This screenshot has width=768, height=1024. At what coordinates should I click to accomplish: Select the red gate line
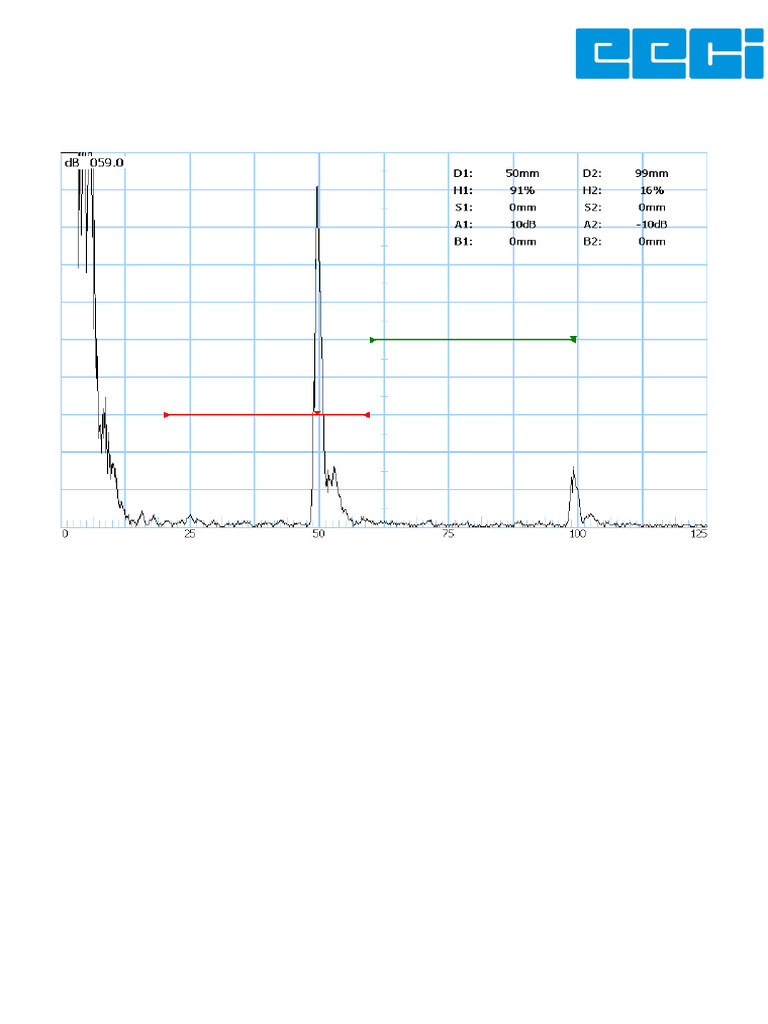[266, 415]
